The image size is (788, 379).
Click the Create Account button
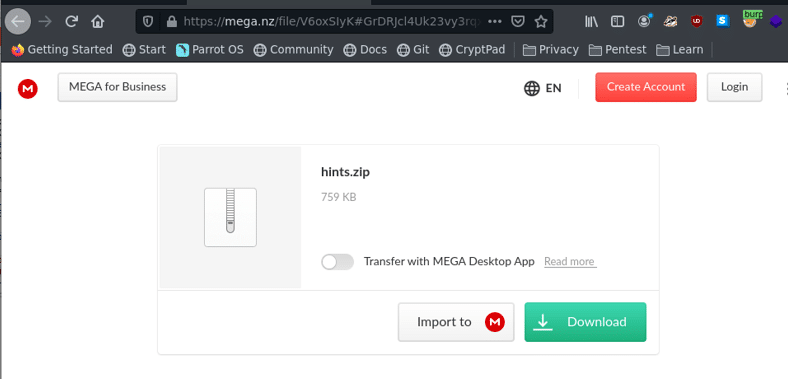[646, 87]
